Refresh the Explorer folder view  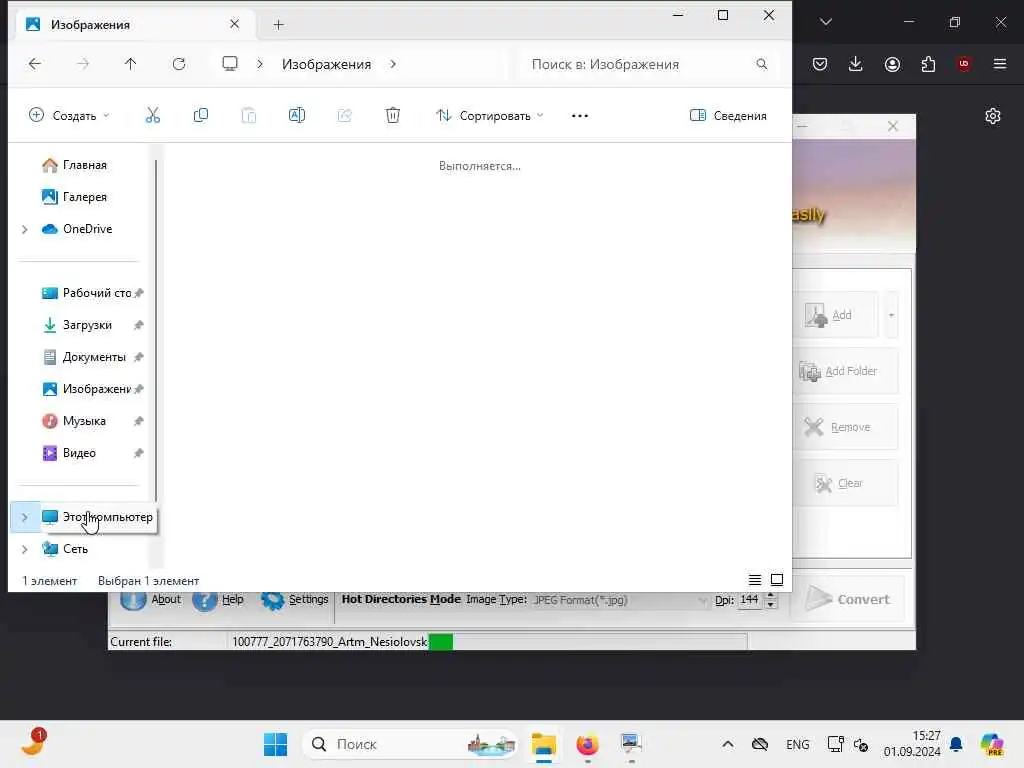point(179,64)
